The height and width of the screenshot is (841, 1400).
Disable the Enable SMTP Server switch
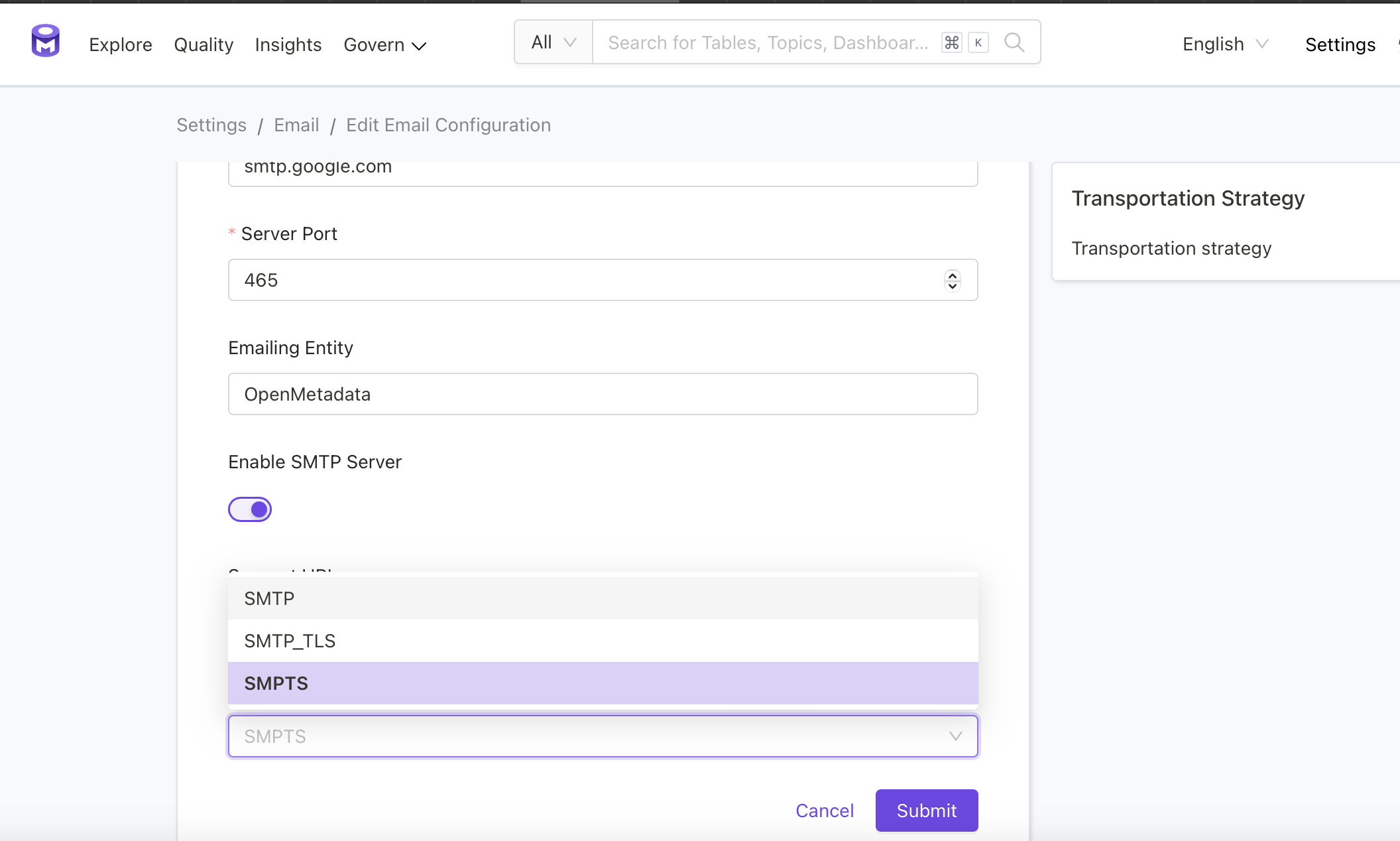pos(250,509)
